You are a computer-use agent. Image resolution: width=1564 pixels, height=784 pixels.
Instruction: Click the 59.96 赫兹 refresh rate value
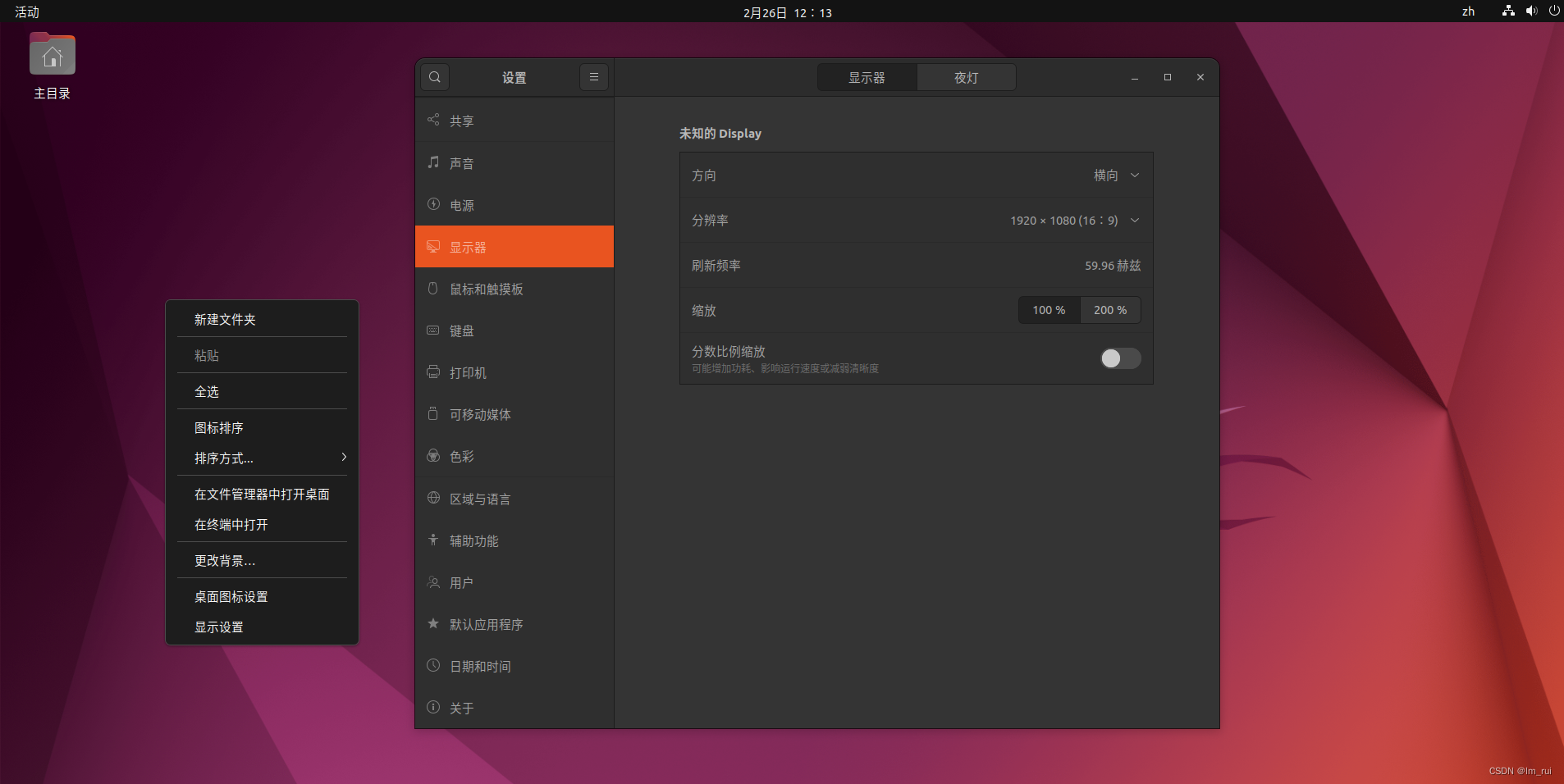tap(1113, 265)
